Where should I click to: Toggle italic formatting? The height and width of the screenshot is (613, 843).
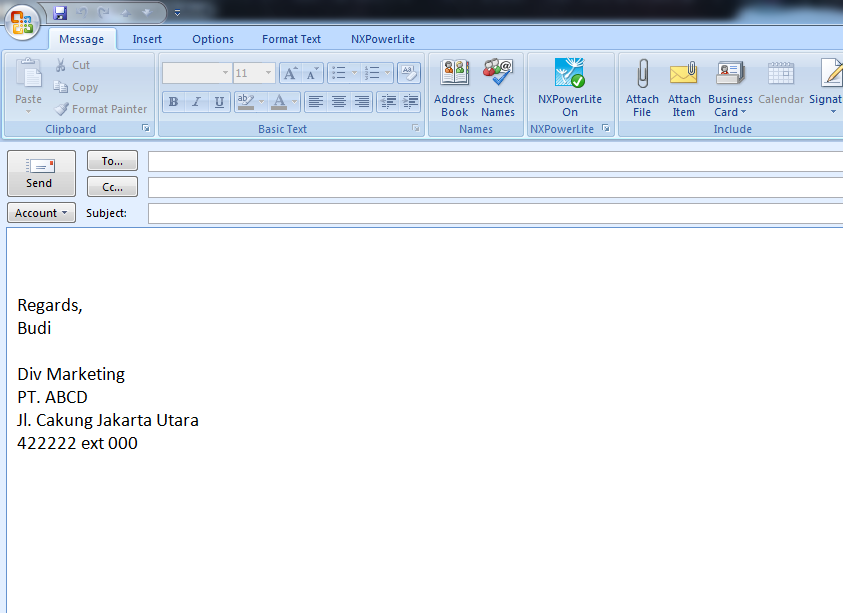click(195, 101)
